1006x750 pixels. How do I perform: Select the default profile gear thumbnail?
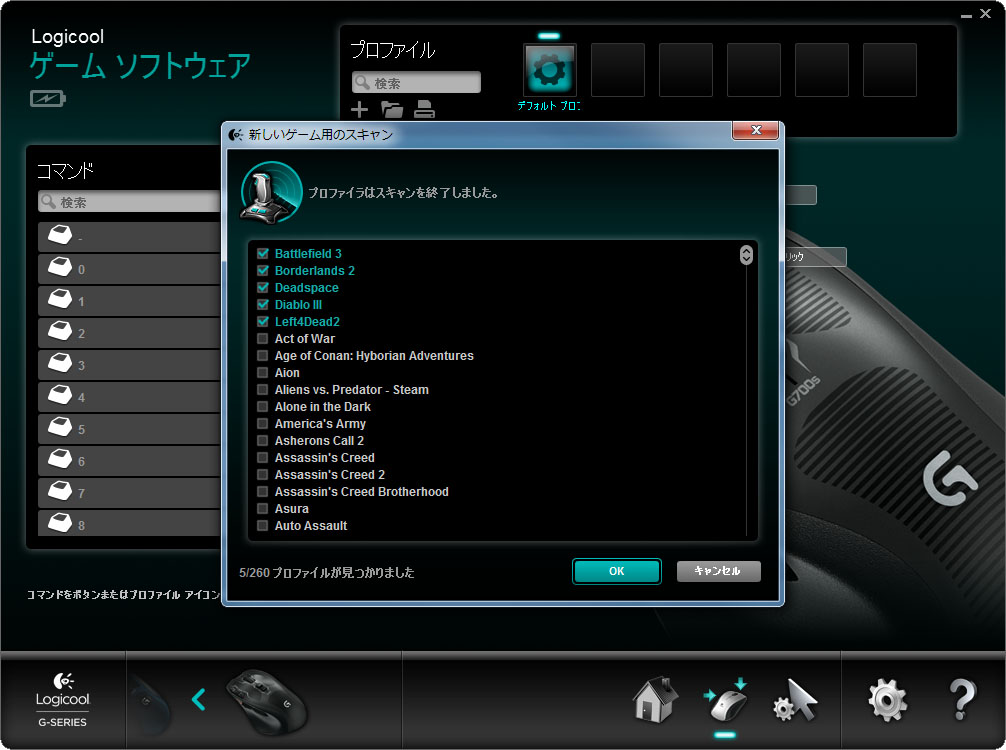coord(550,70)
